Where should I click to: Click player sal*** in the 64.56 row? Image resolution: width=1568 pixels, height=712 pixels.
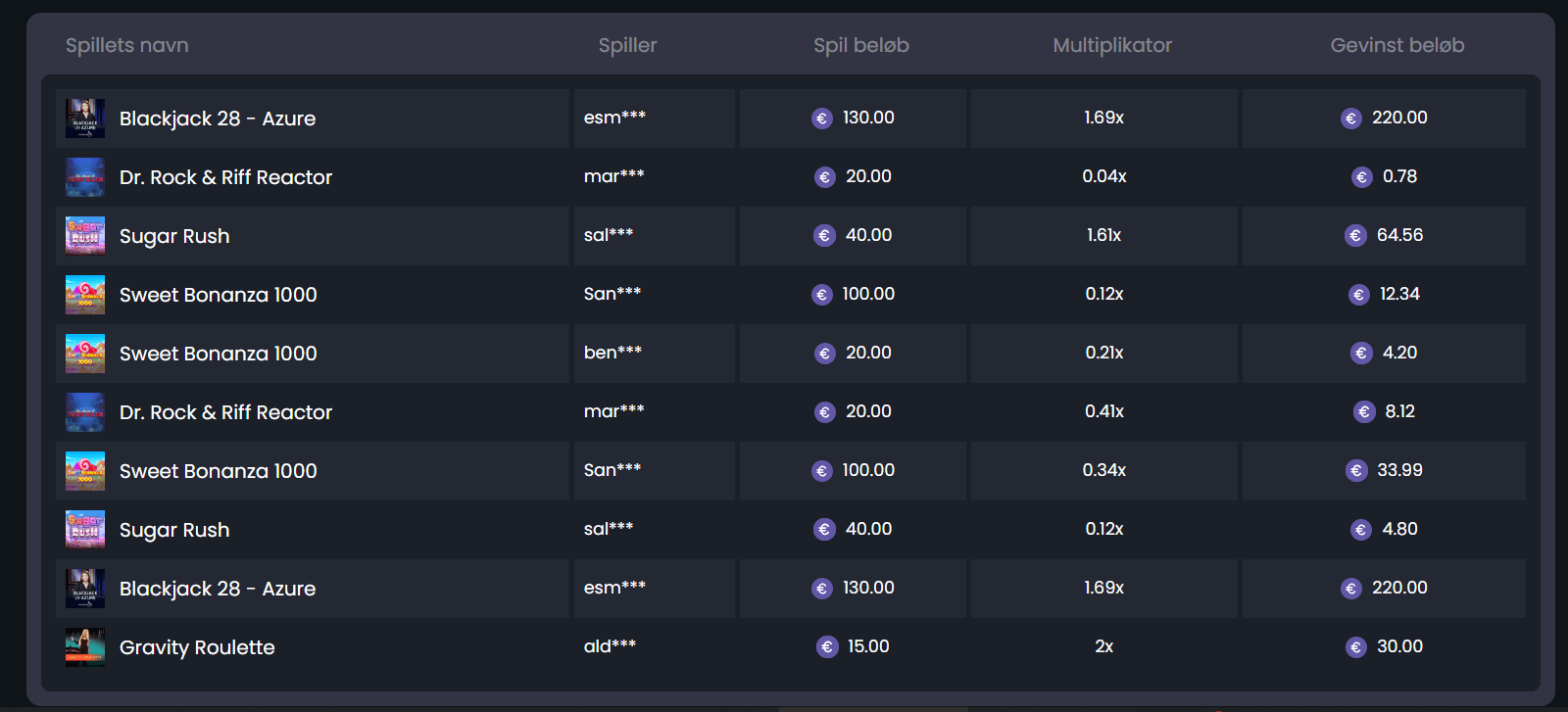609,235
